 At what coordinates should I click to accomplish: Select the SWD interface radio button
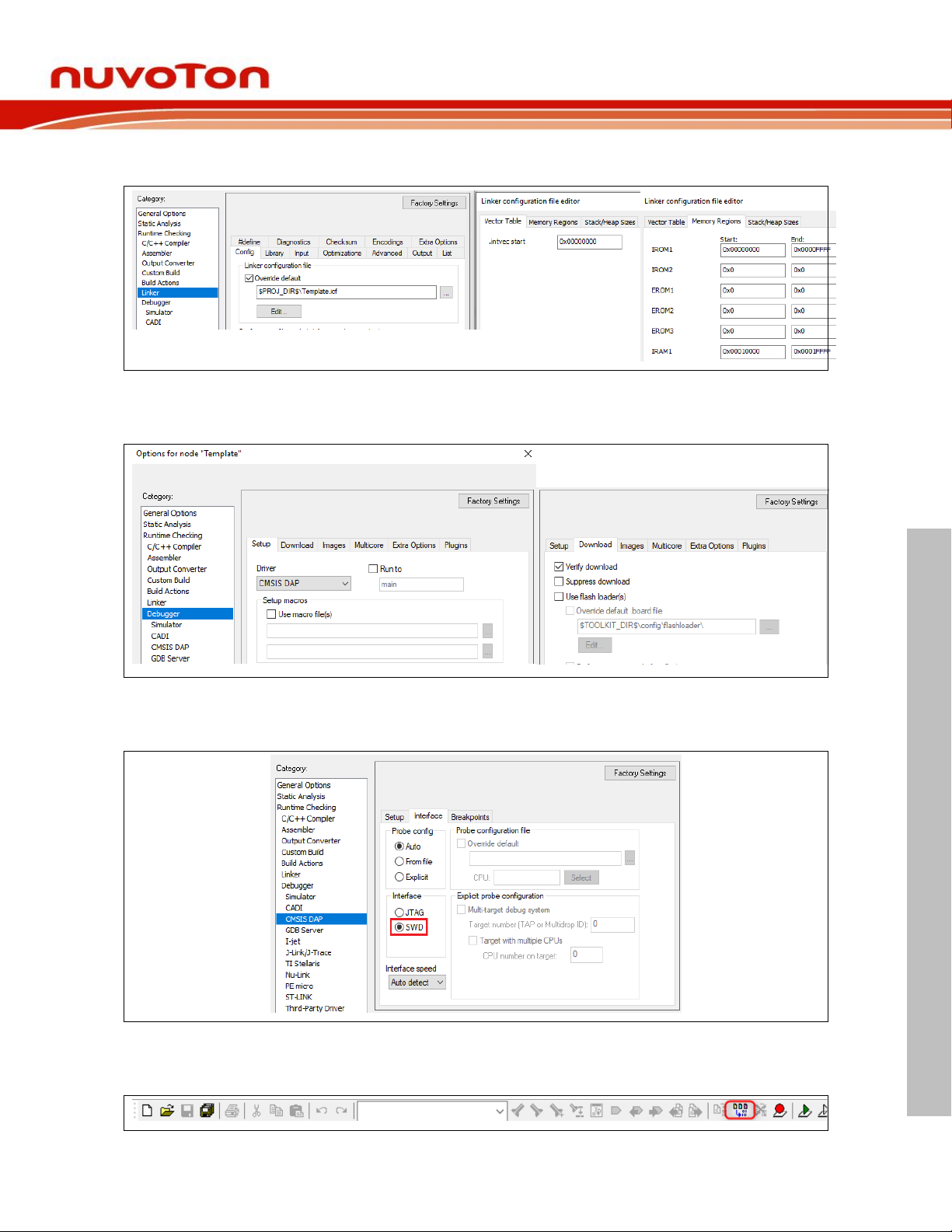(399, 927)
